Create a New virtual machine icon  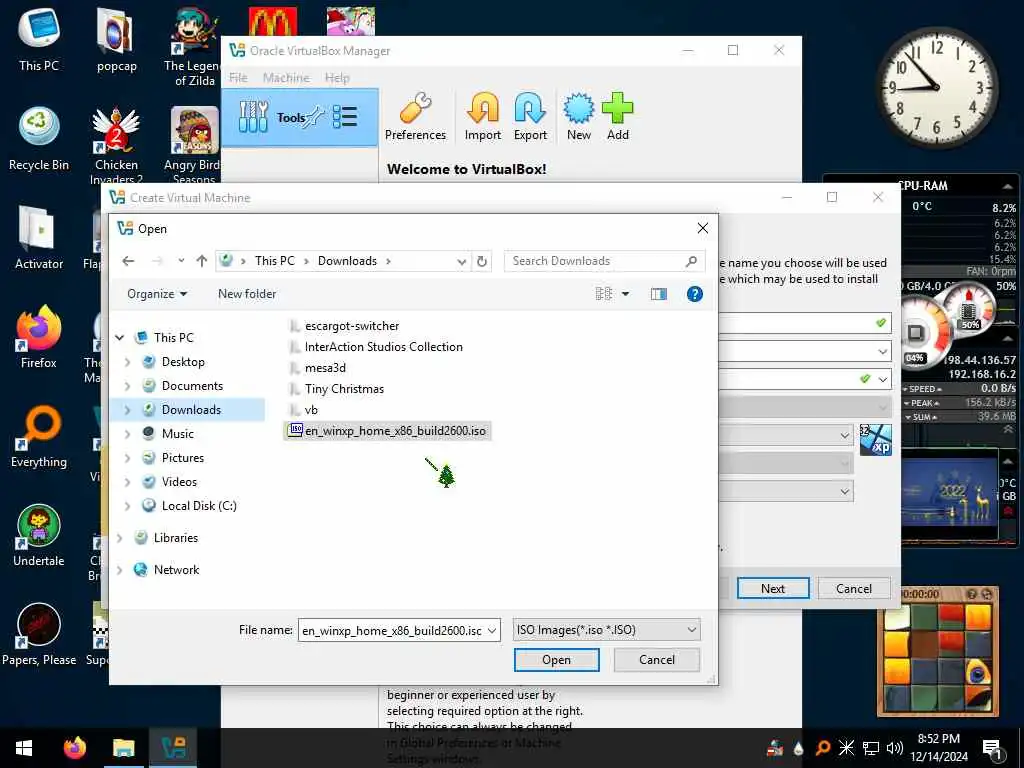pos(579,116)
